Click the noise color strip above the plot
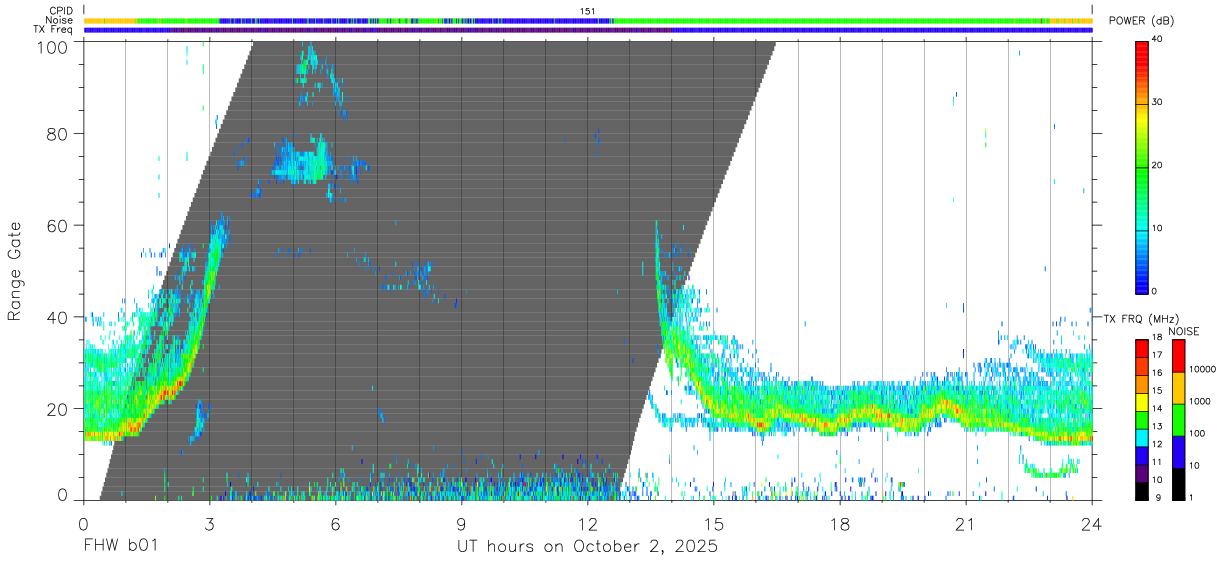The height and width of the screenshot is (567, 1228). click(x=588, y=20)
